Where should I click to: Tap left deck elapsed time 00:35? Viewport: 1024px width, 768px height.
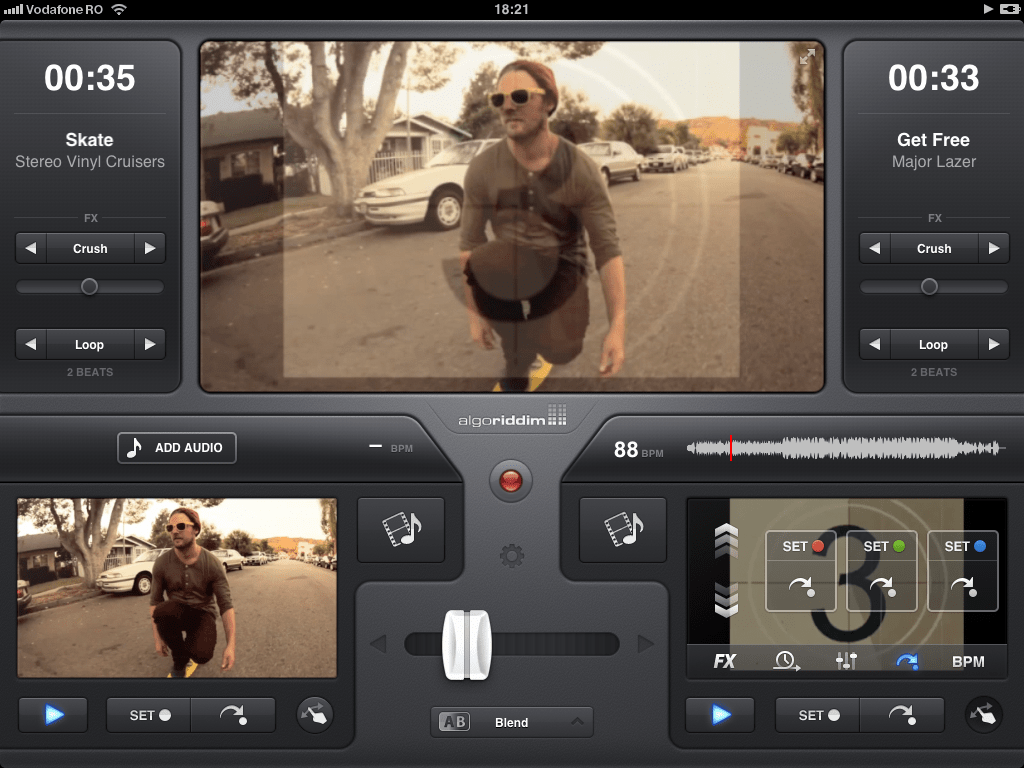coord(90,78)
